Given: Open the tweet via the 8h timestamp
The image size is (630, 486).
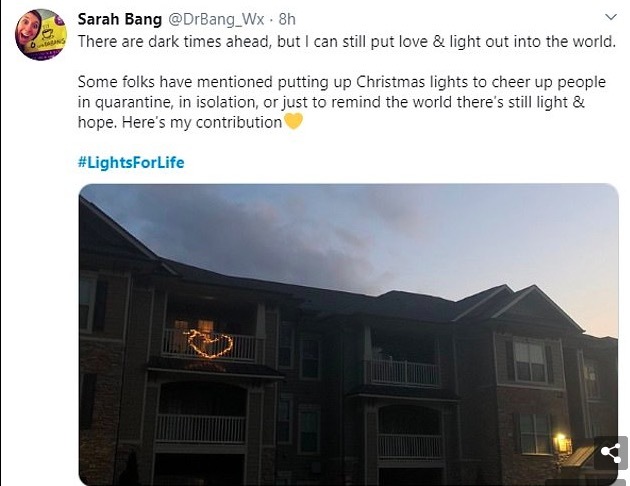Looking at the screenshot, I should [x=288, y=18].
